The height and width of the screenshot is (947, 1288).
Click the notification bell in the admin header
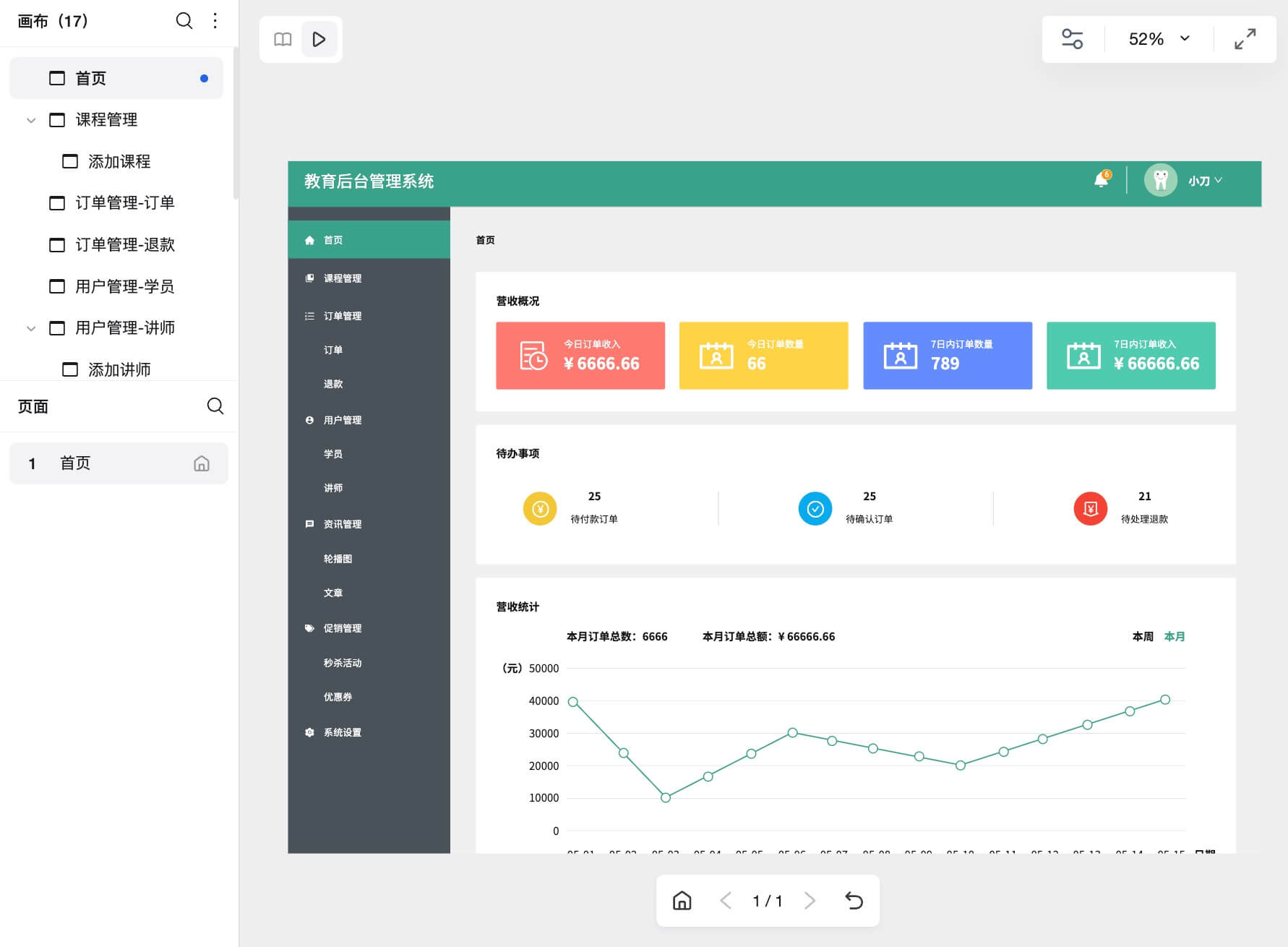pyautogui.click(x=1102, y=181)
